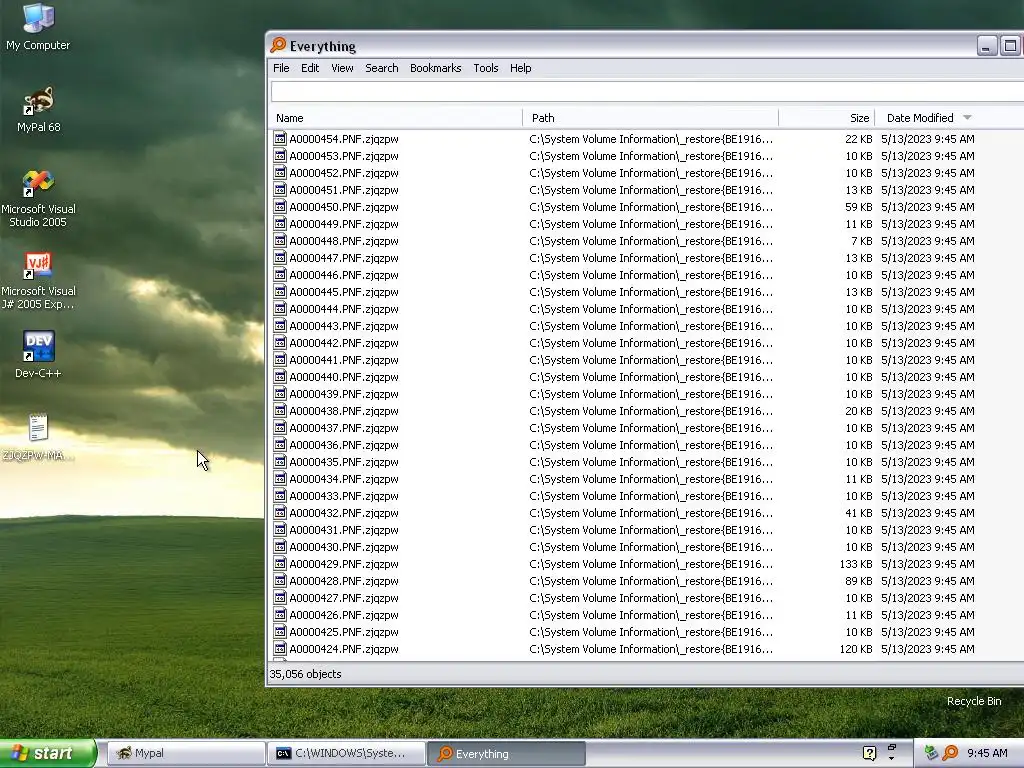Select Microsoft Visual J# 2005 Express shortcut

tap(38, 280)
